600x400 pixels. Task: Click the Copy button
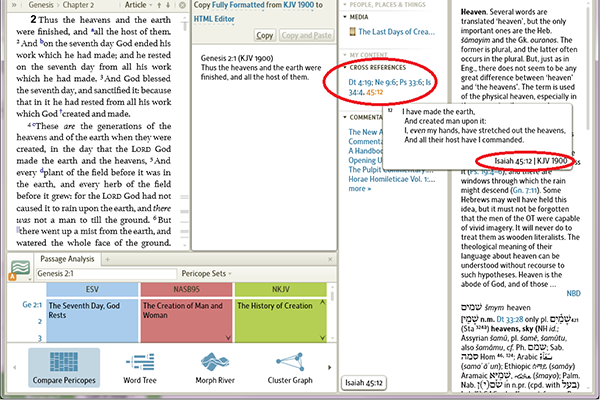pos(264,35)
